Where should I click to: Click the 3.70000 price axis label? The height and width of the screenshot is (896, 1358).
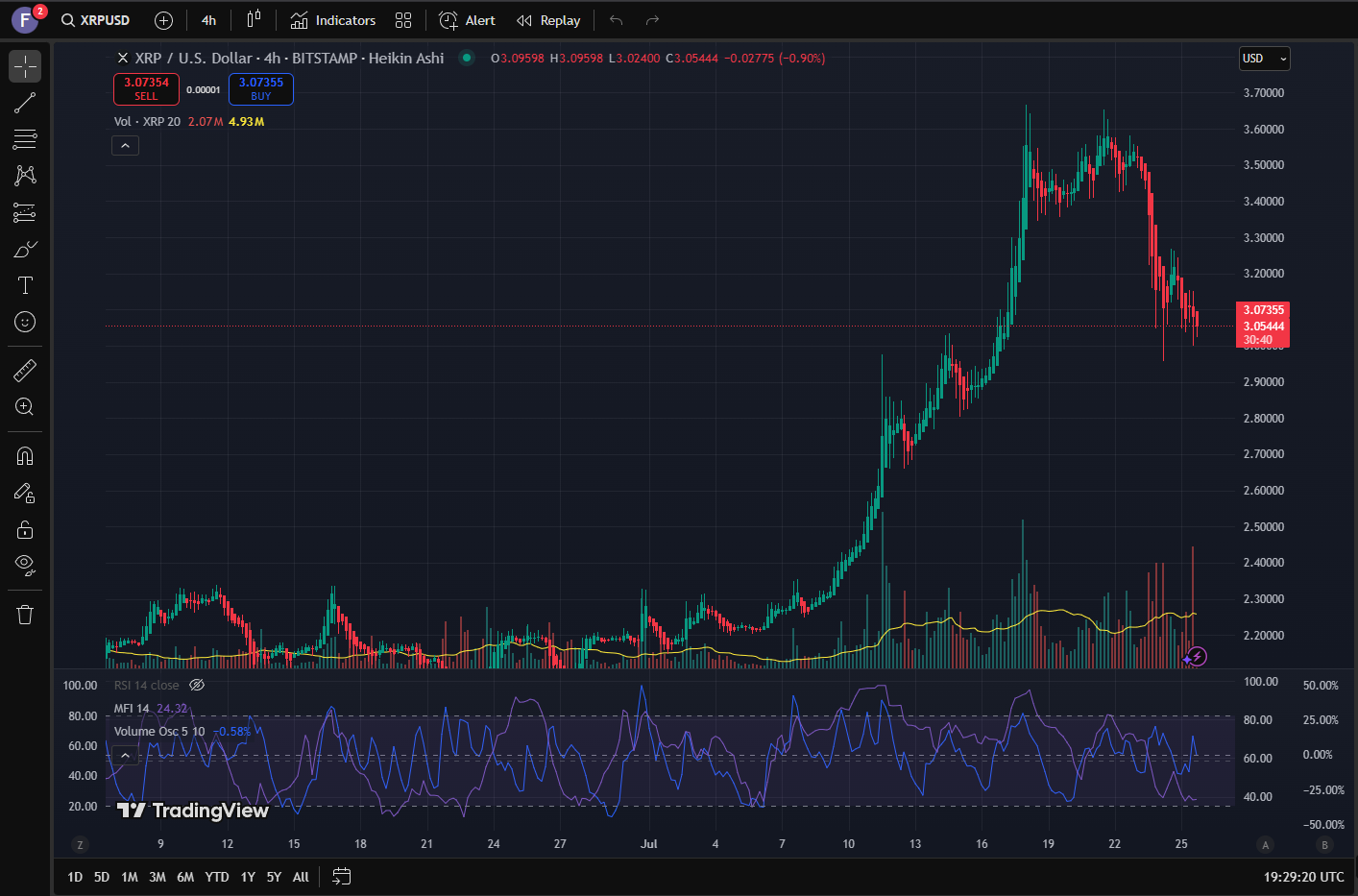coord(1264,93)
